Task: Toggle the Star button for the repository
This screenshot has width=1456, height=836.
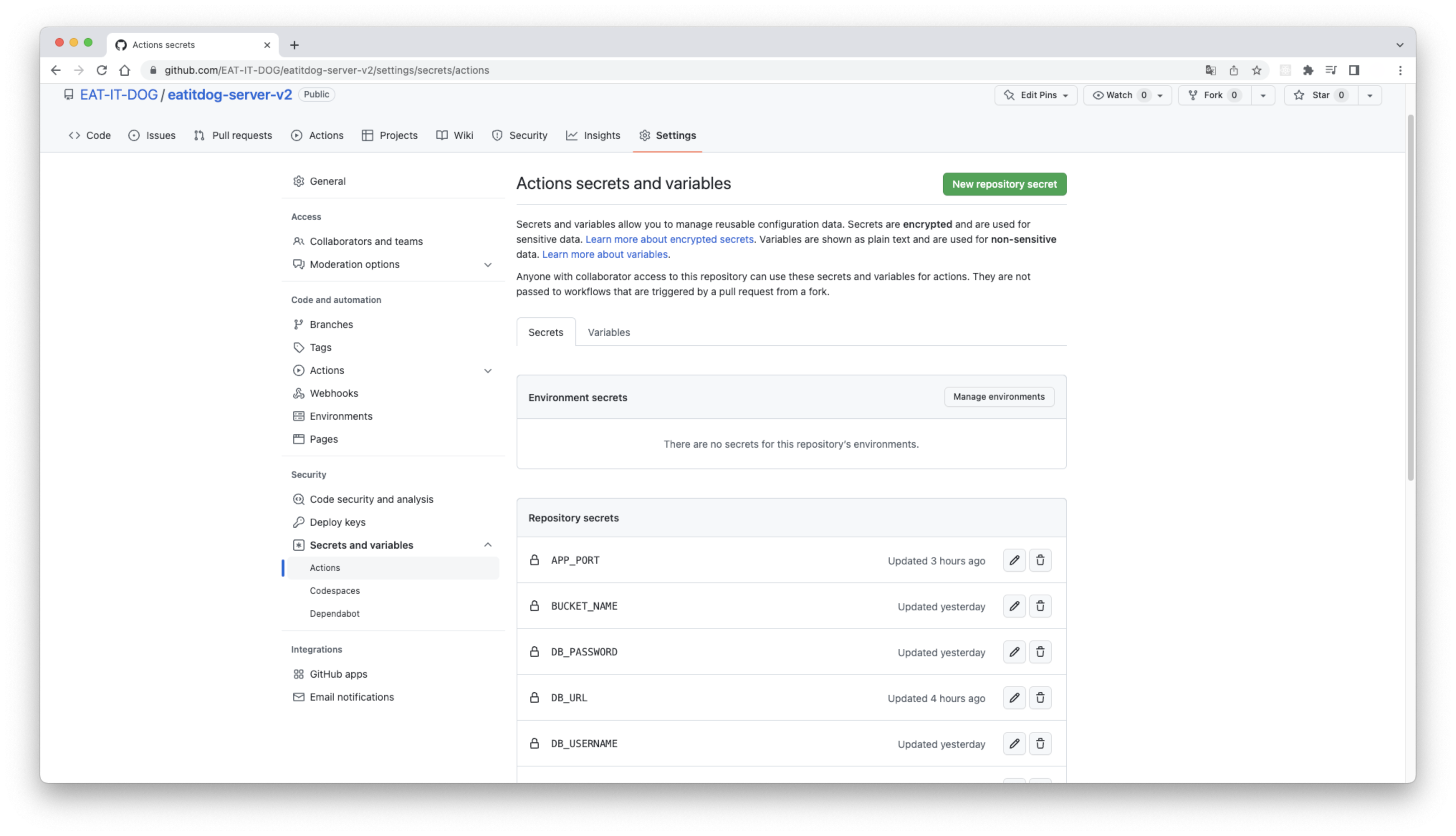Action: tap(1321, 95)
